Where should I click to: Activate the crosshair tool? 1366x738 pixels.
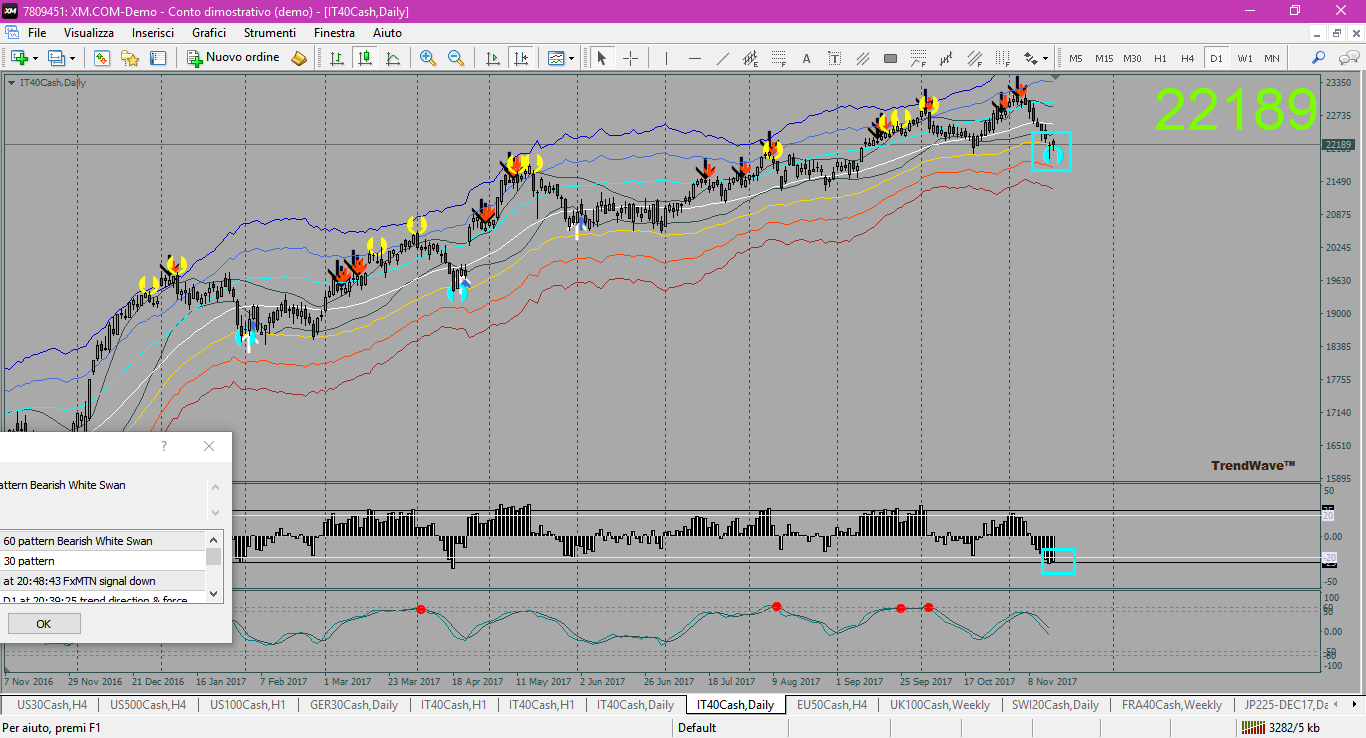pos(630,58)
